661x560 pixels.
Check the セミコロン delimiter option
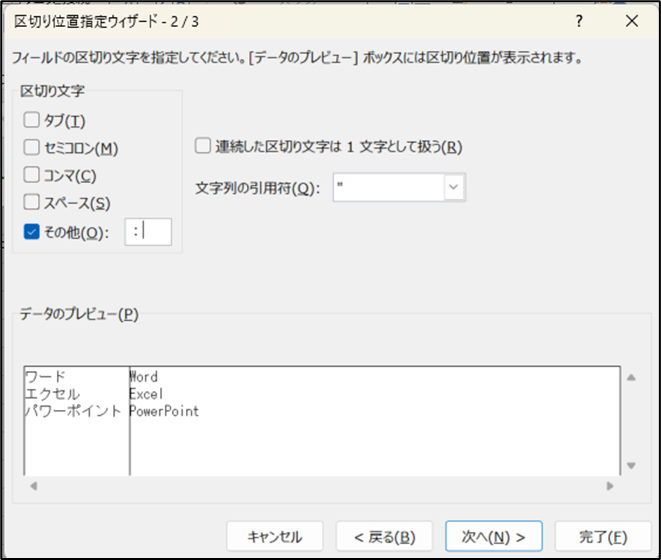click(32, 149)
